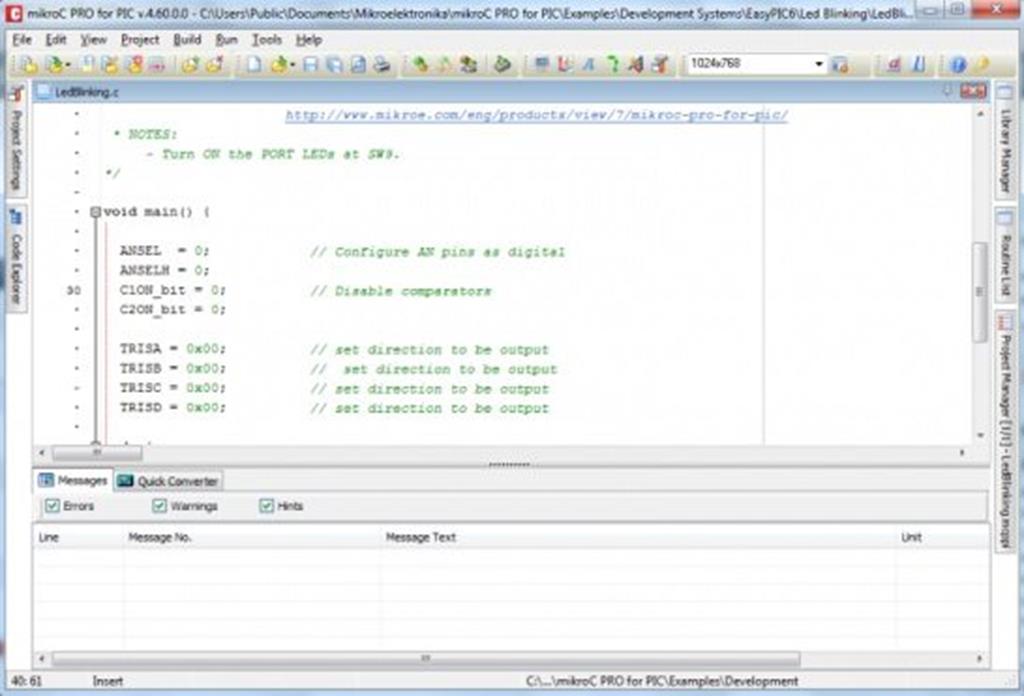This screenshot has height=696, width=1024.
Task: Click the New File blank page icon
Action: [x=254, y=65]
